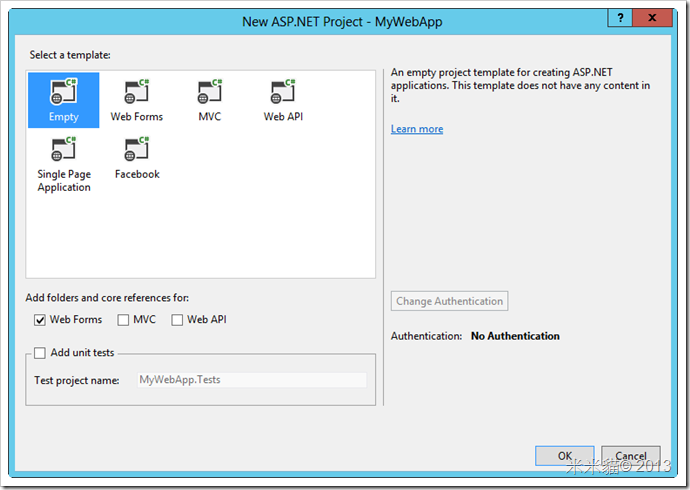
Task: Click the Select a template label
Action: tap(70, 55)
